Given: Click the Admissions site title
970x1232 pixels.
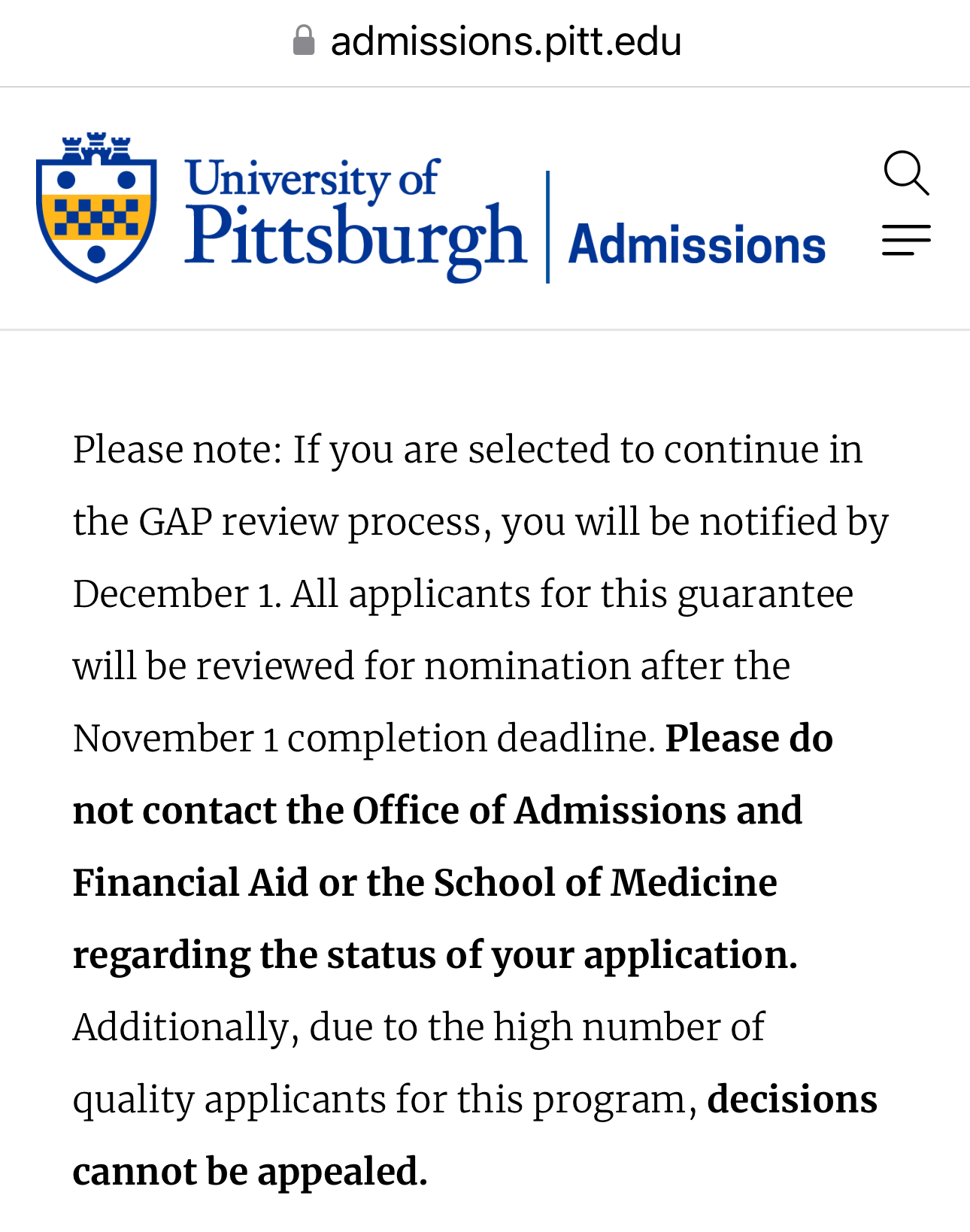Looking at the screenshot, I should [x=696, y=245].
